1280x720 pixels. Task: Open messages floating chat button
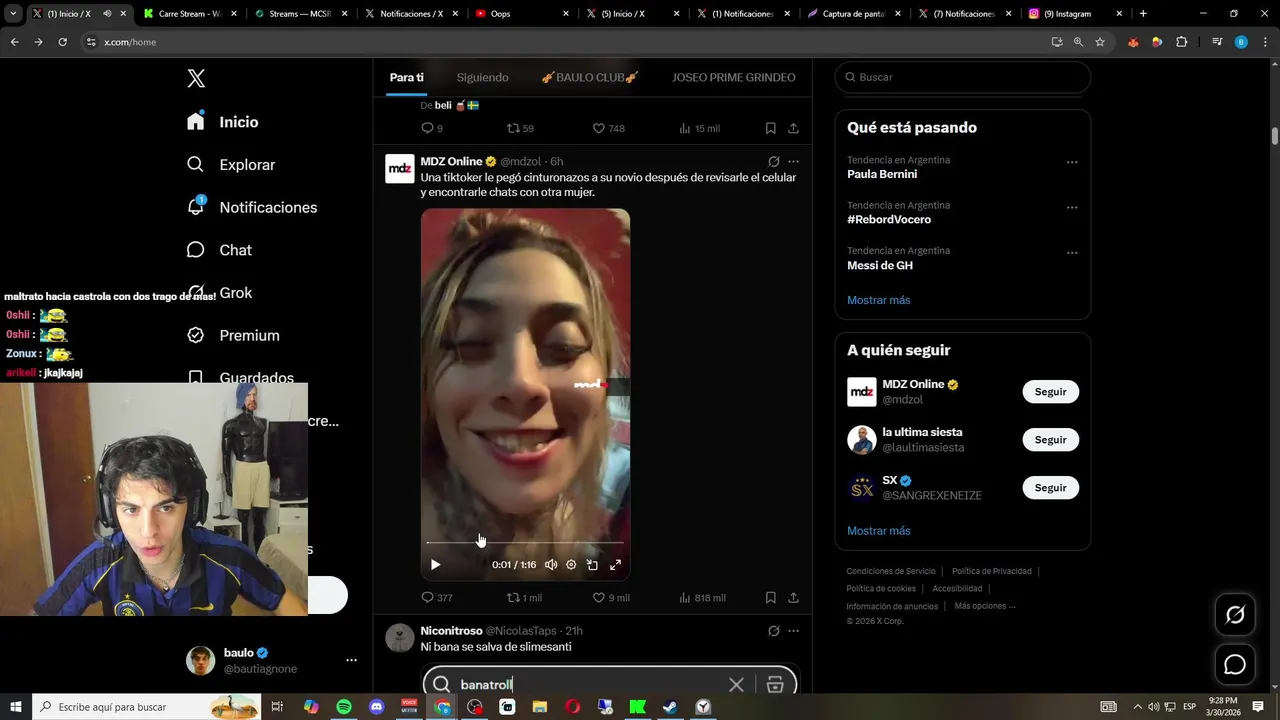coord(1235,665)
